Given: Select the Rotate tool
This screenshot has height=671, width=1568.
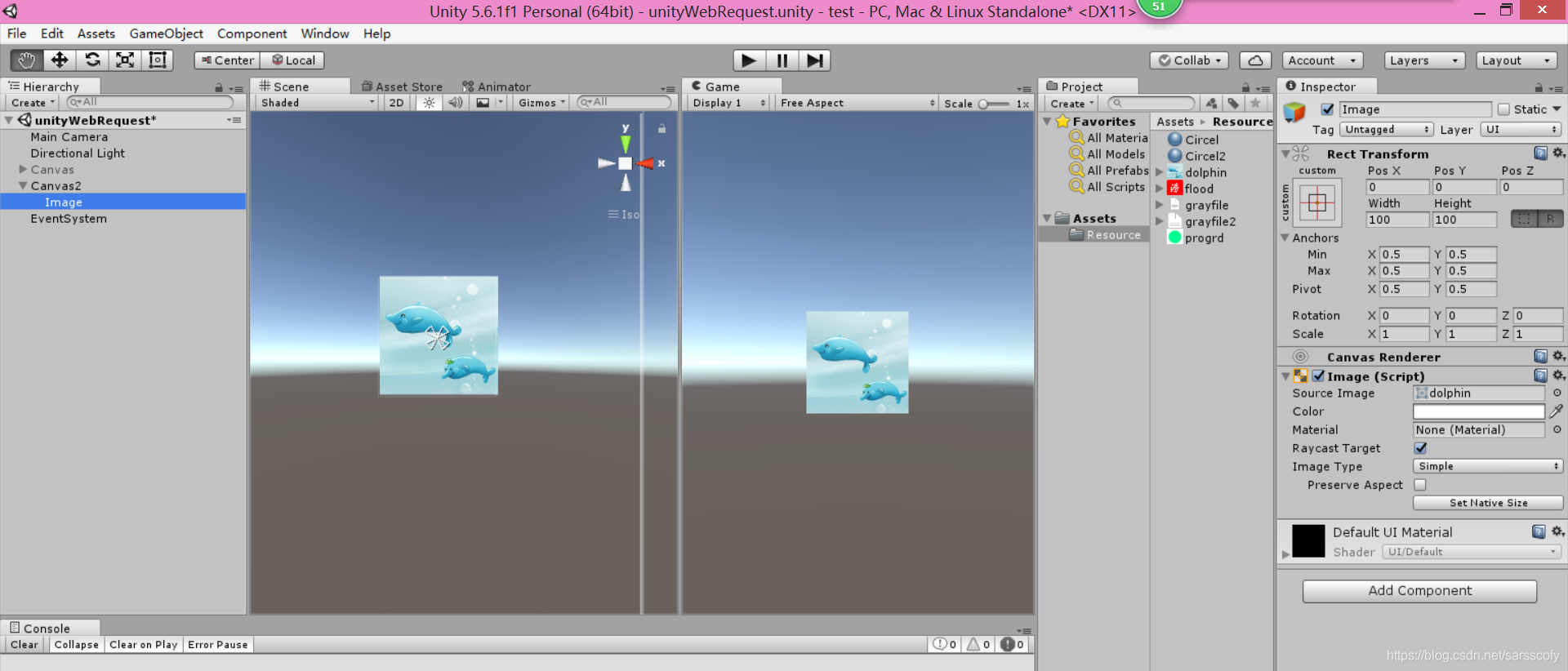Looking at the screenshot, I should click(92, 60).
